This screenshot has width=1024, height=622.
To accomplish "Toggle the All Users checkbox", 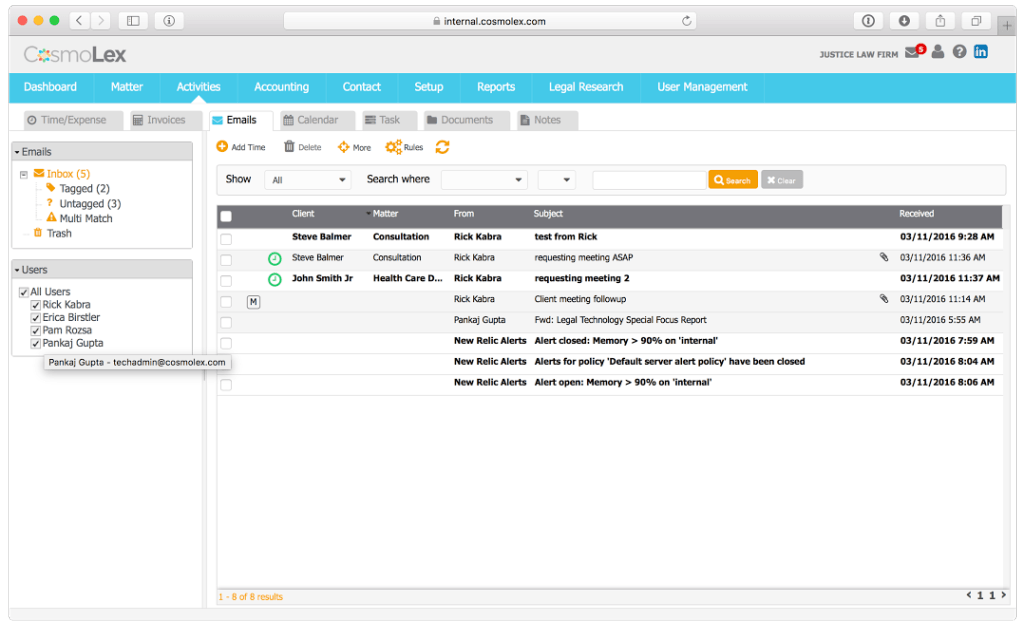I will point(24,292).
